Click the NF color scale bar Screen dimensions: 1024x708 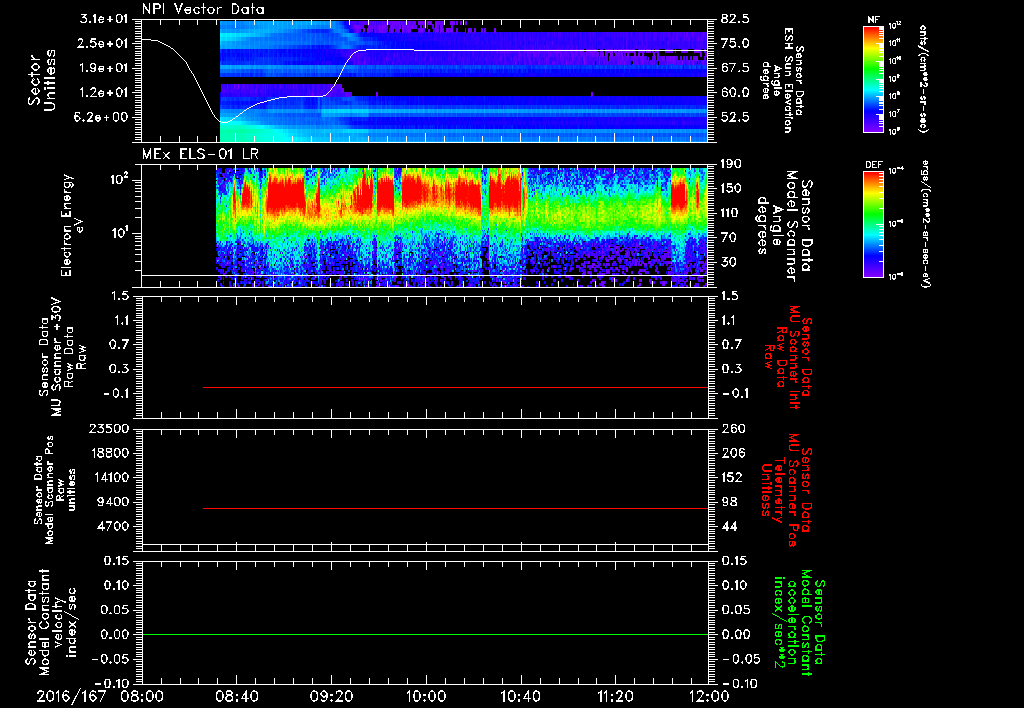[874, 78]
